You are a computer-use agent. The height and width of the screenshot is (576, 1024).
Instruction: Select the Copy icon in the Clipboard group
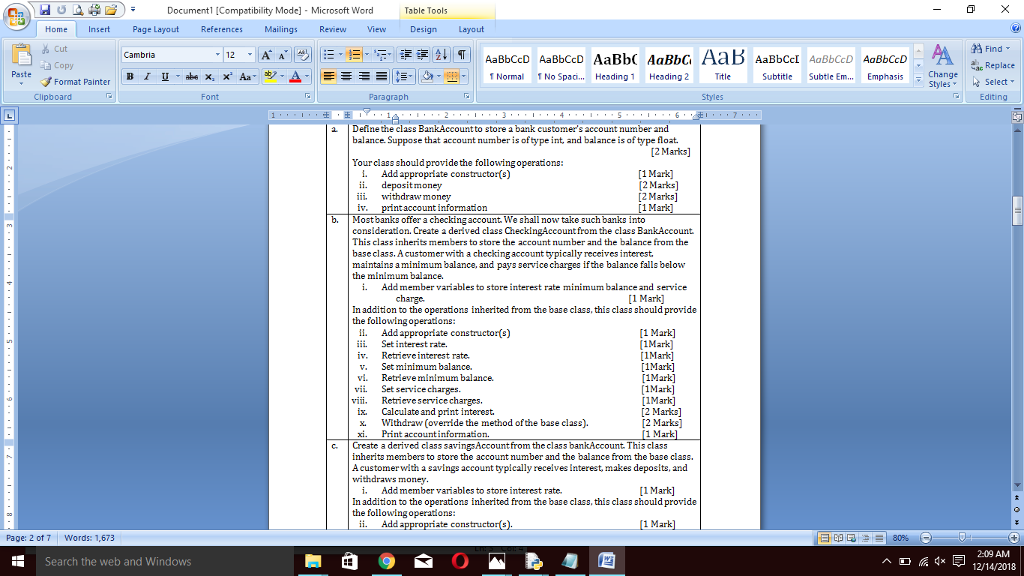[x=45, y=65]
